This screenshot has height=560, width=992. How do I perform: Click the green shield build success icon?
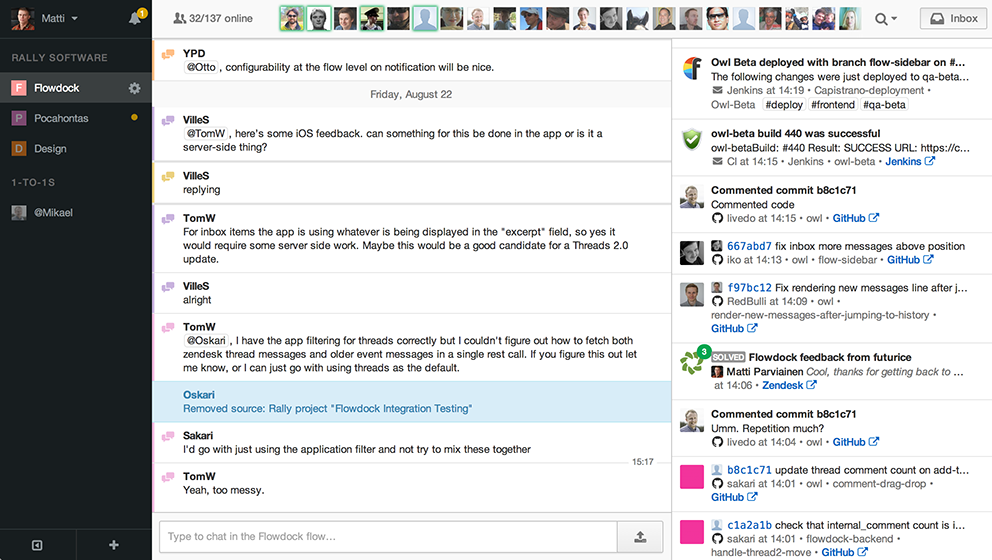691,140
